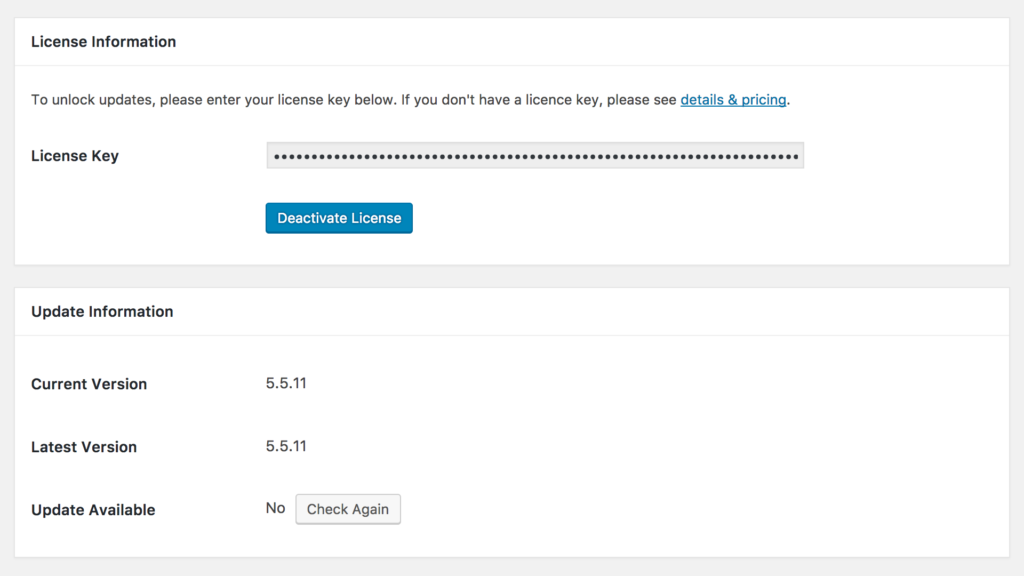Viewport: 1024px width, 576px height.
Task: Click the Deactivate License button
Action: click(x=339, y=218)
